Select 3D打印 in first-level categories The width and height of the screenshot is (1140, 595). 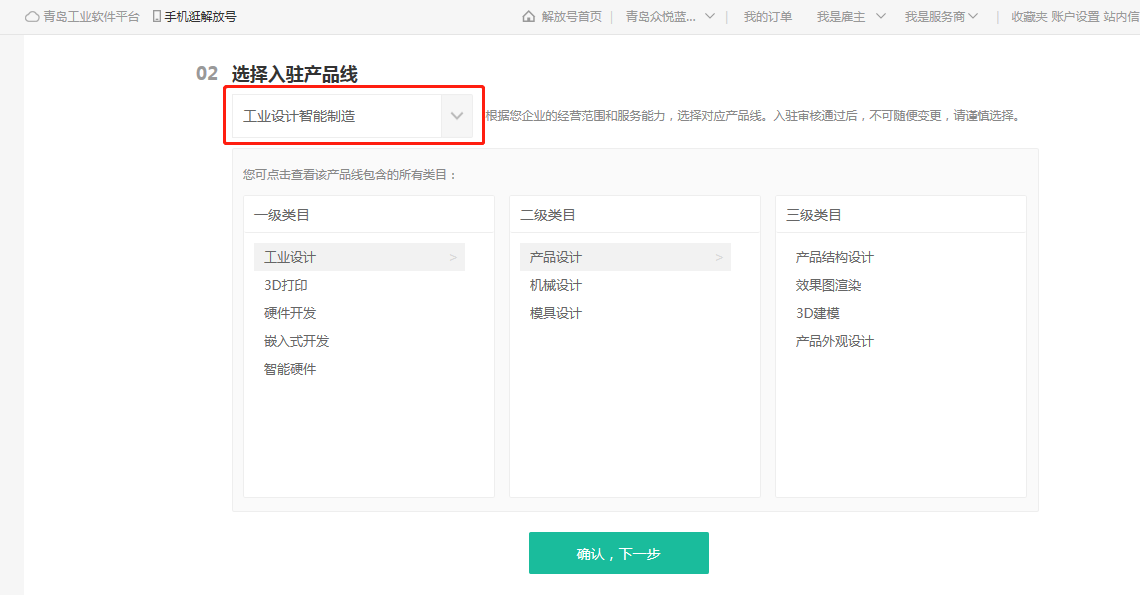[286, 286]
